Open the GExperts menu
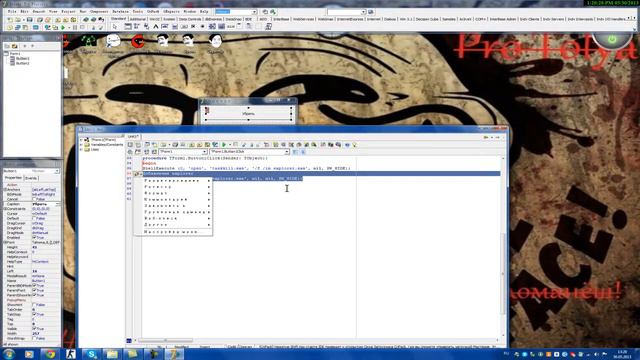This screenshot has width=640, height=360. click(171, 11)
